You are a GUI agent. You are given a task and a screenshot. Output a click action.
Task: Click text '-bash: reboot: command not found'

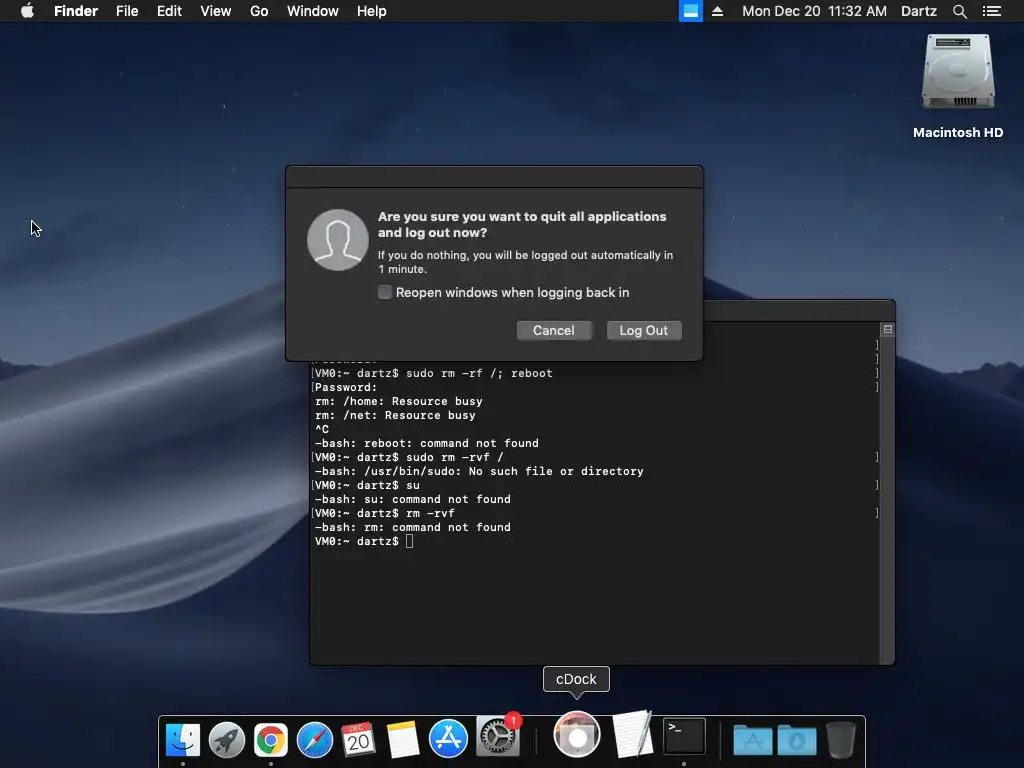[426, 443]
